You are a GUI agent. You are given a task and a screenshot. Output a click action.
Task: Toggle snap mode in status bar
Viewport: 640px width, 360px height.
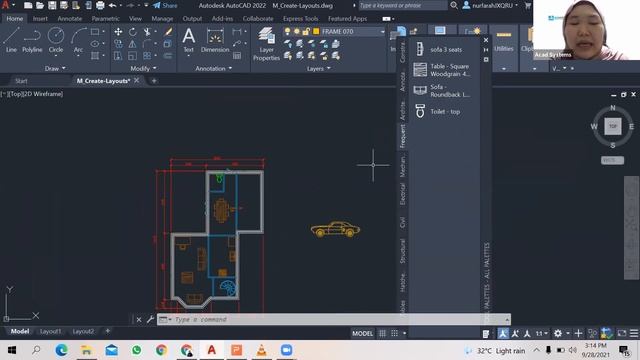[394, 333]
